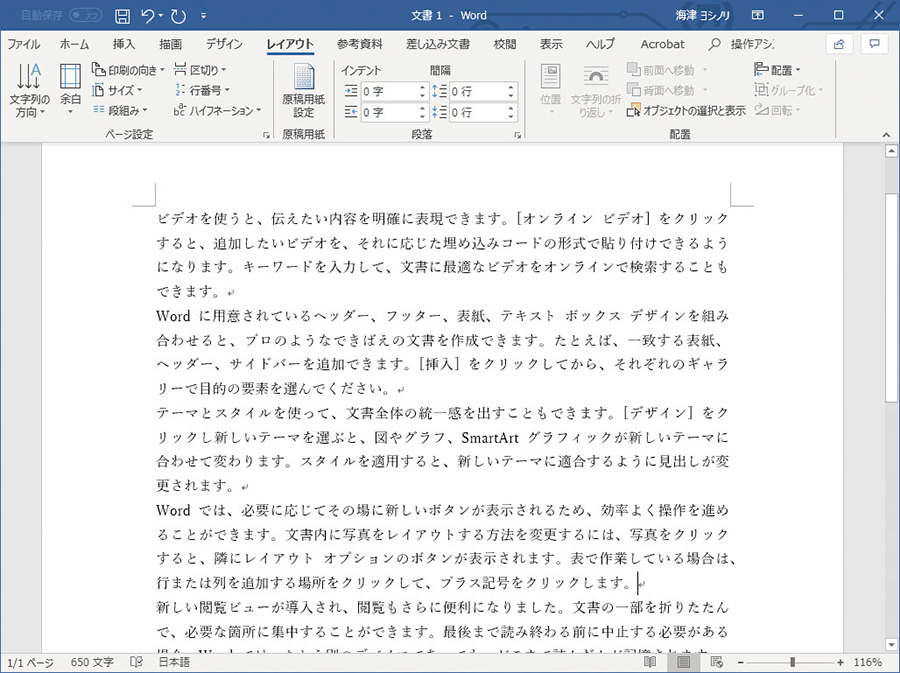900x673 pixels.
Task: Click the save icon in title bar
Action: (122, 16)
